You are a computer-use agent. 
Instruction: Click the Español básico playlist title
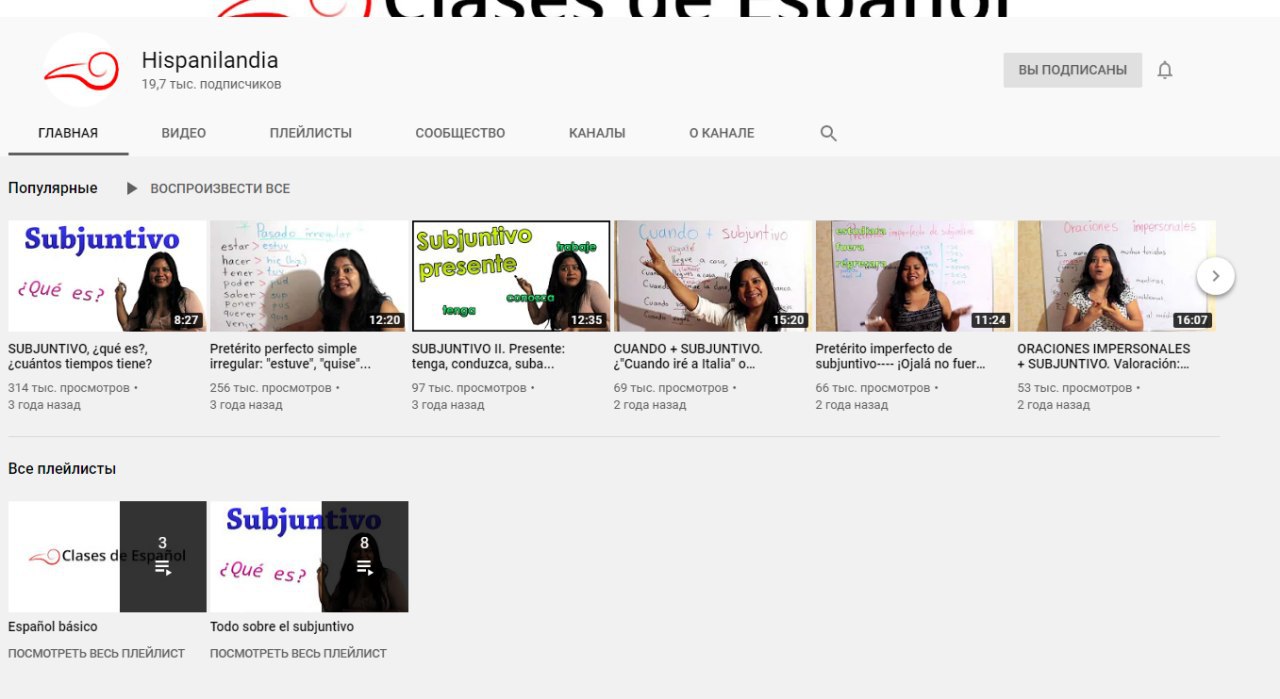53,627
